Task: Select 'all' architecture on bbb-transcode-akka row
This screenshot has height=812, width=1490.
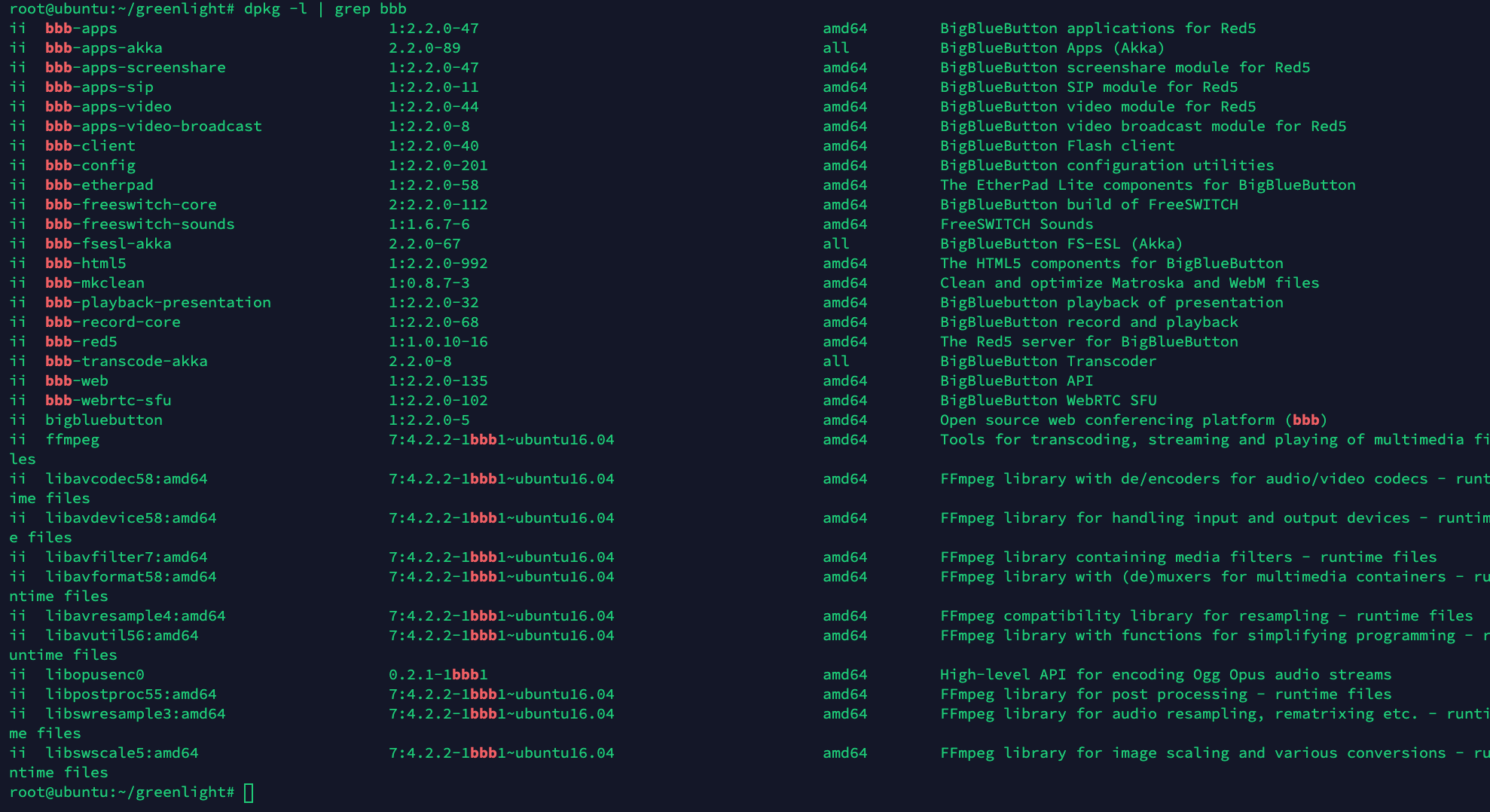Action: [836, 362]
